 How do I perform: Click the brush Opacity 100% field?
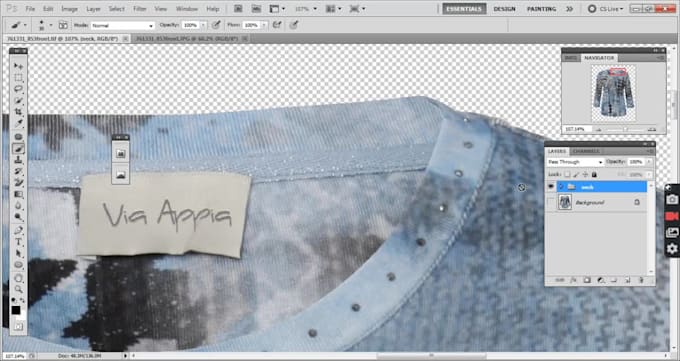pyautogui.click(x=190, y=25)
